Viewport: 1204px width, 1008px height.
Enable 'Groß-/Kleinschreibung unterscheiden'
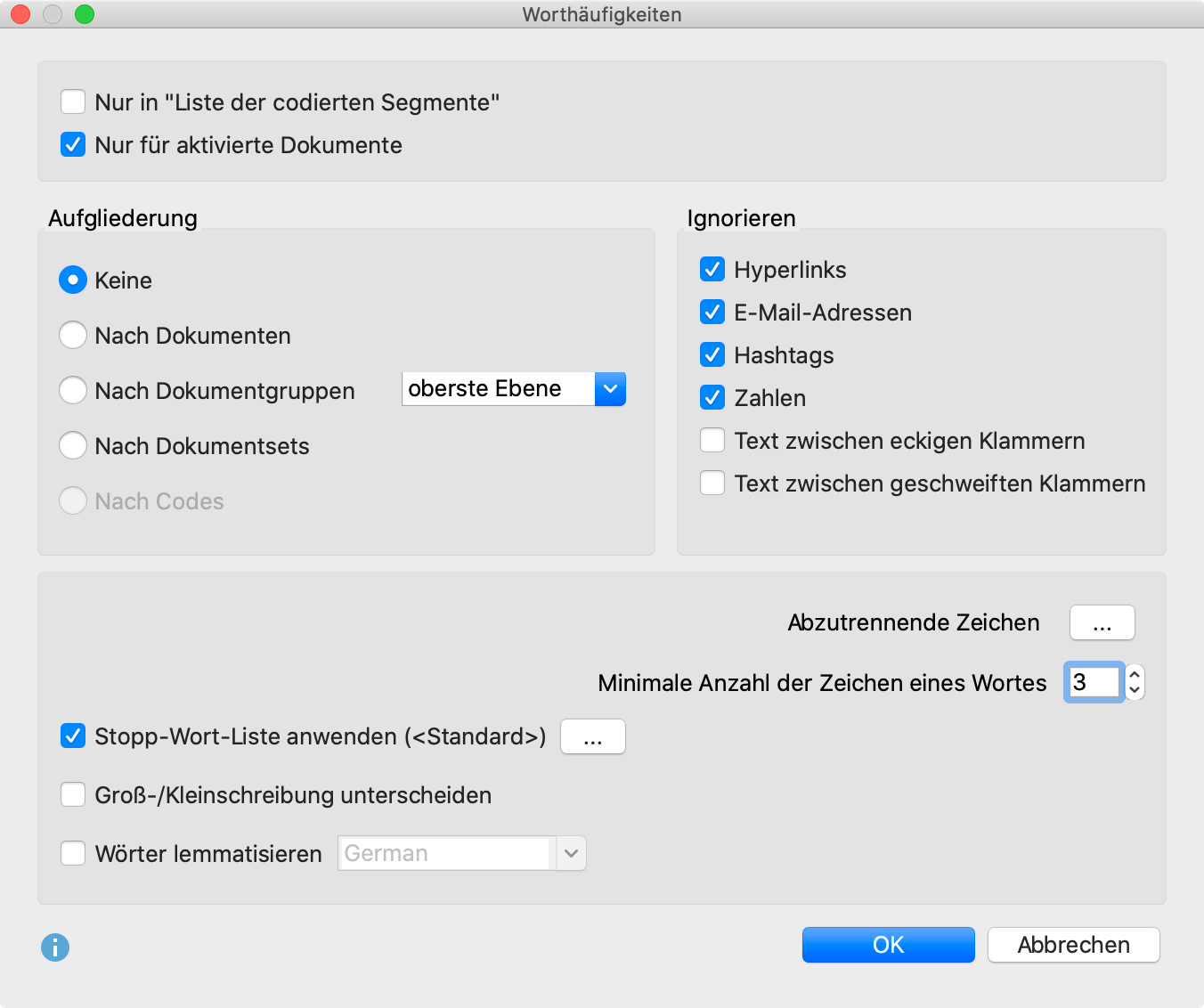point(73,794)
